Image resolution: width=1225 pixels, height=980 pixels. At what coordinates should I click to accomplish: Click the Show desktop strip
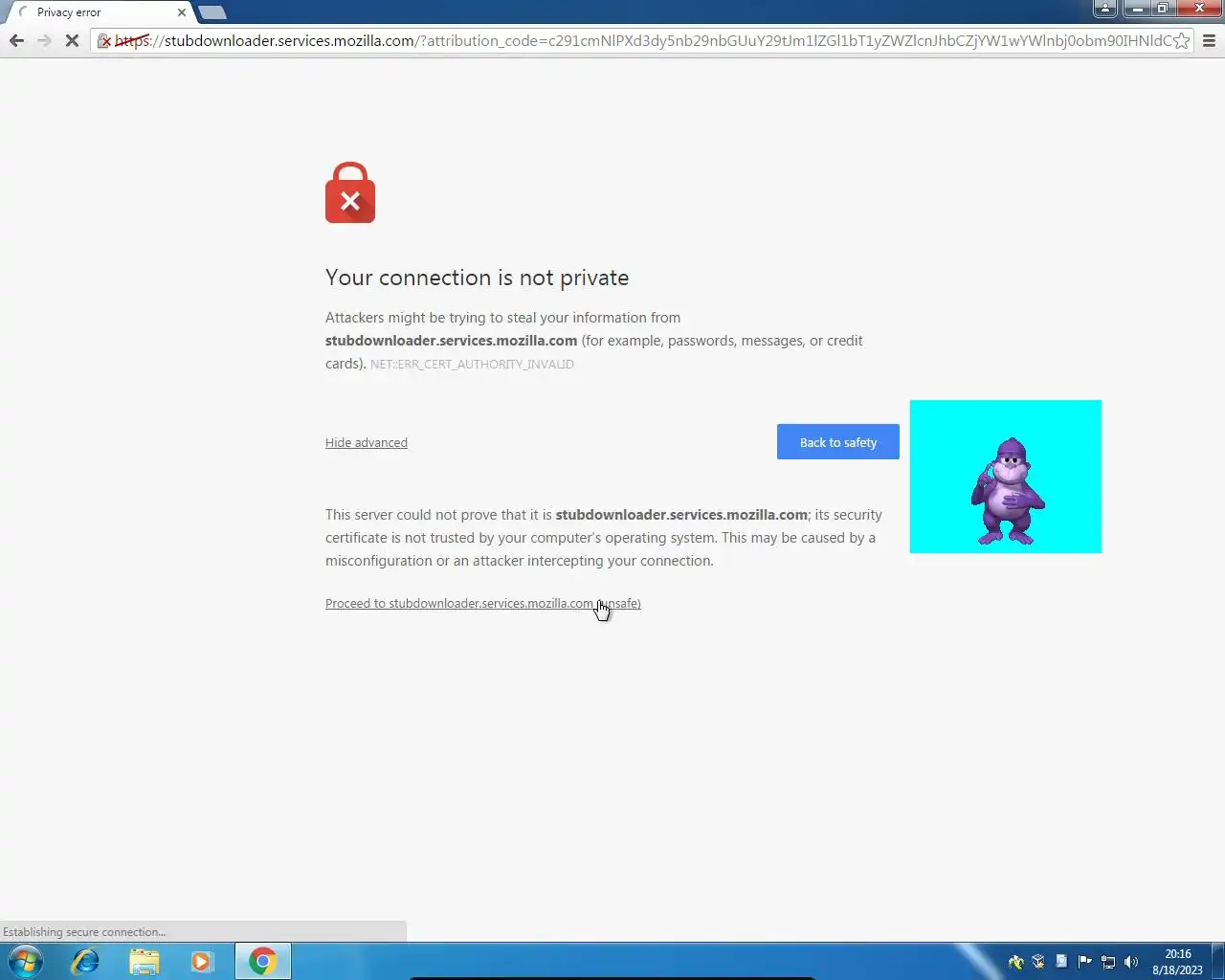1218,962
